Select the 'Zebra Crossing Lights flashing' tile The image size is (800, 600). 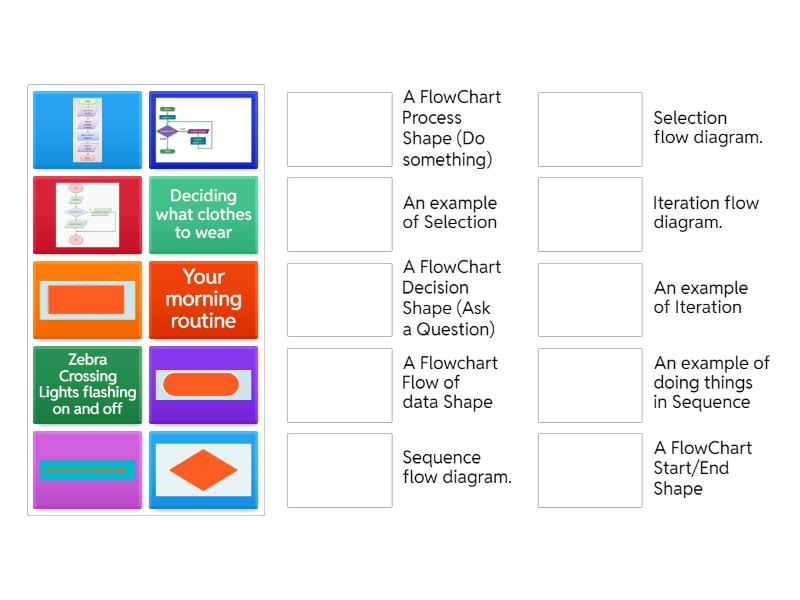click(88, 385)
